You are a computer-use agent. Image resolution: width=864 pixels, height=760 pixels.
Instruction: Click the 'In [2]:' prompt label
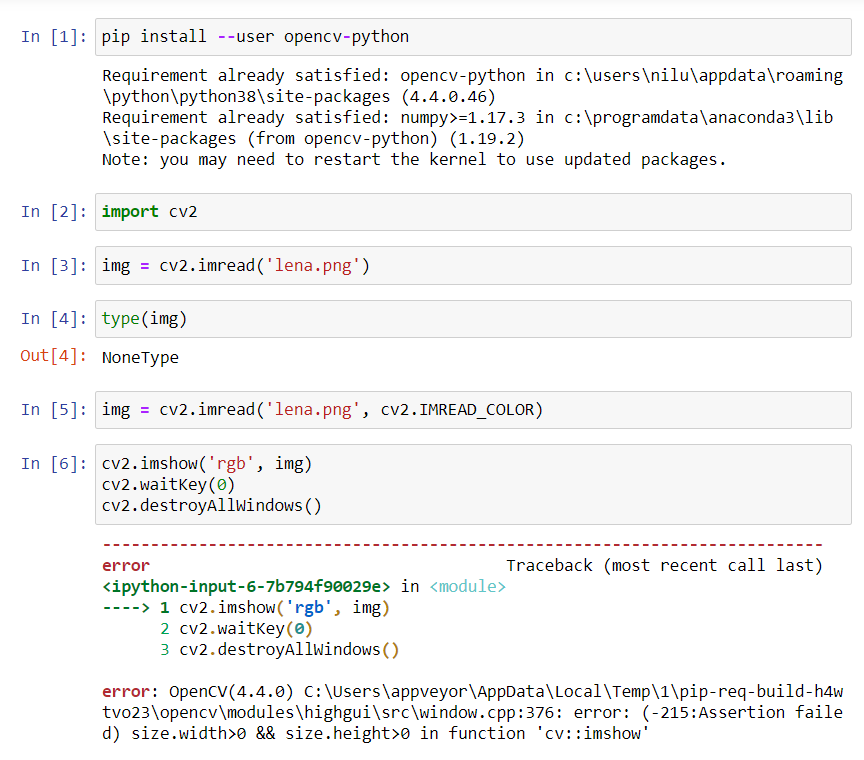coord(53,212)
